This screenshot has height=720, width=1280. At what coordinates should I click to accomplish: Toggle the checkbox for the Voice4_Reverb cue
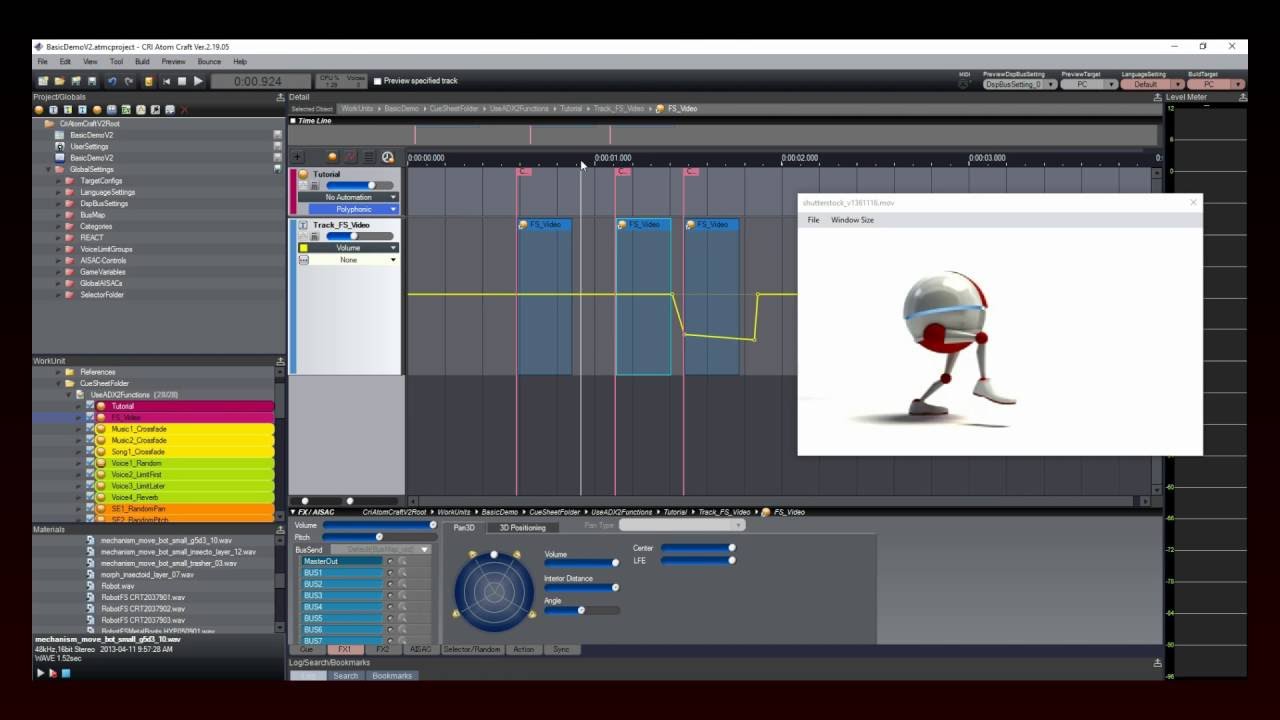tap(90, 497)
